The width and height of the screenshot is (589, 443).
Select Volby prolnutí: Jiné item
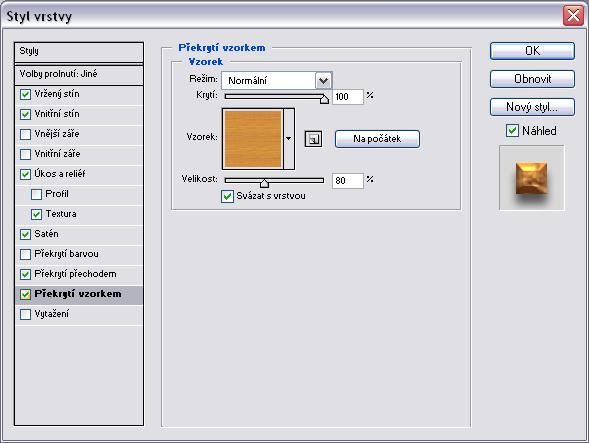pos(79,74)
